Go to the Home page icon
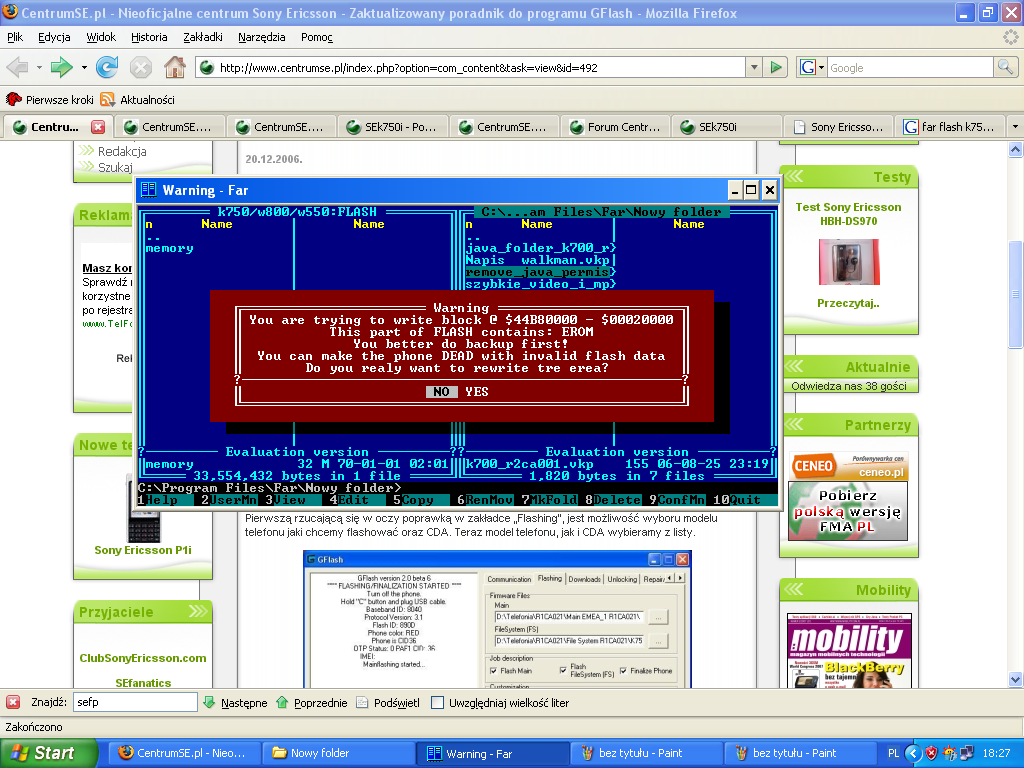The height and width of the screenshot is (768, 1024). (174, 67)
